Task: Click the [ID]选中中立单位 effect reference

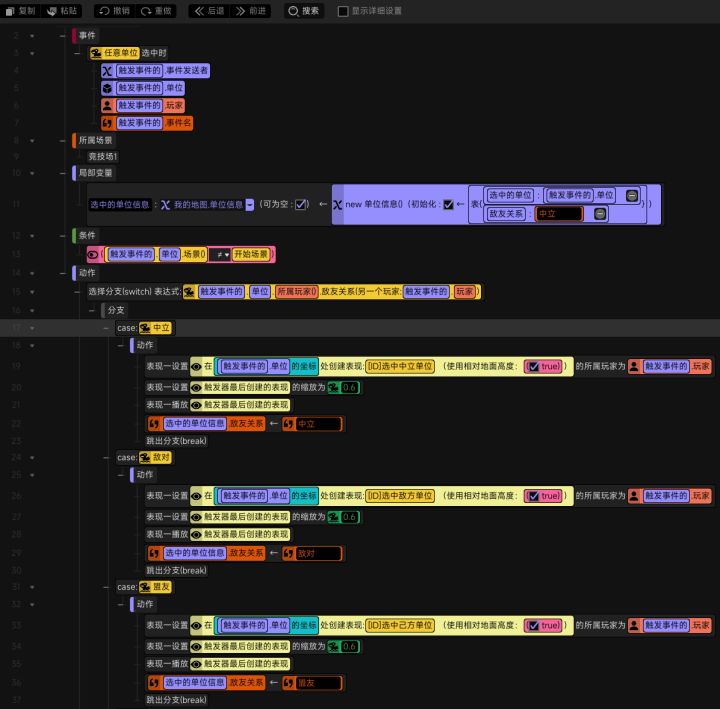Action: point(399,367)
